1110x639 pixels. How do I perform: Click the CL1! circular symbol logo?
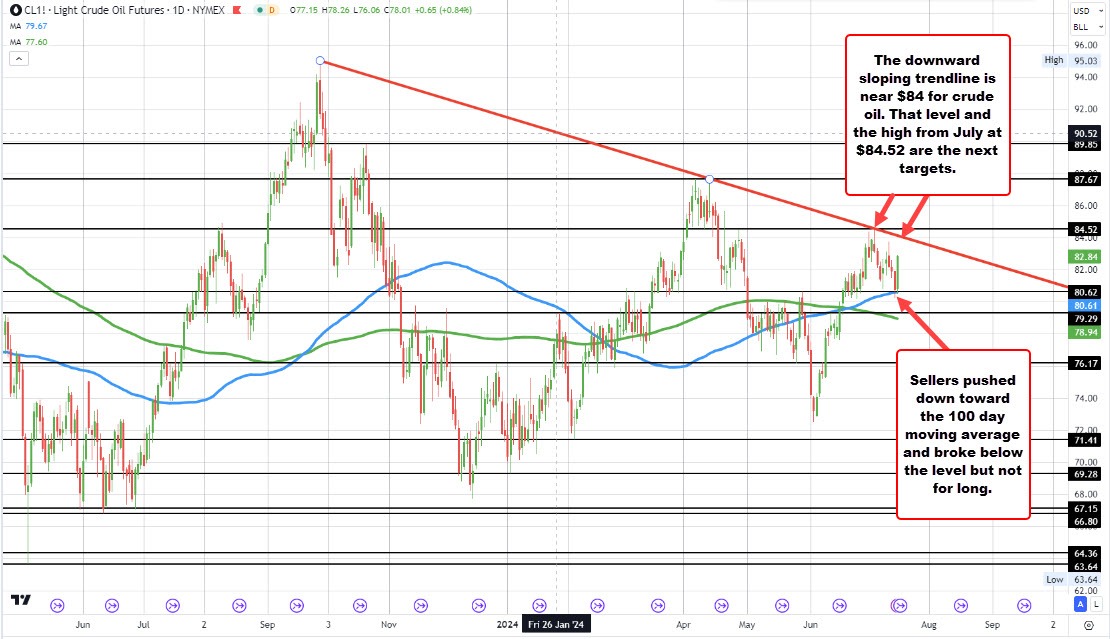tap(15, 10)
